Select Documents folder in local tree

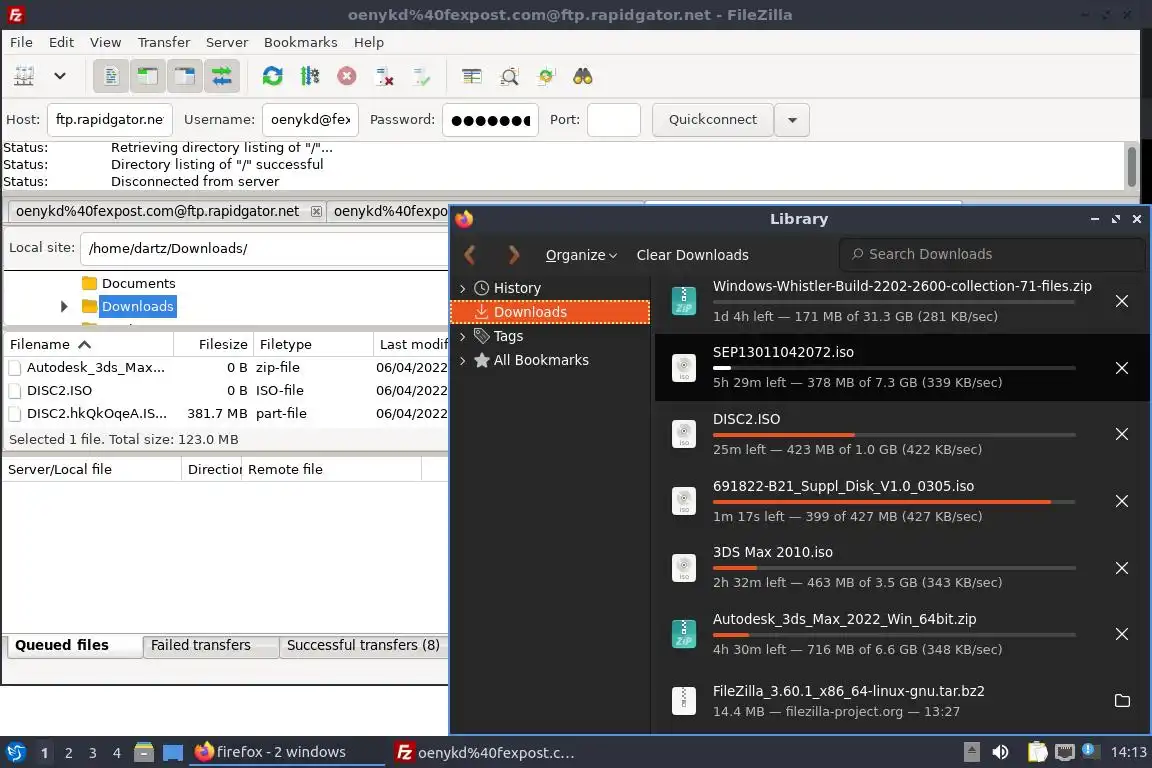pyautogui.click(x=138, y=283)
